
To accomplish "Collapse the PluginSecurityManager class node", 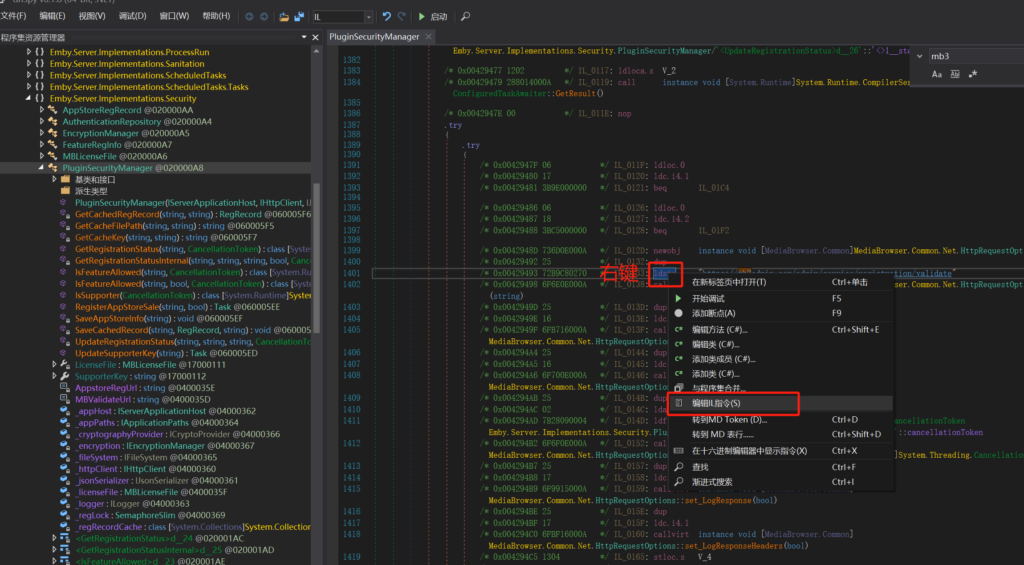I will click(41, 168).
